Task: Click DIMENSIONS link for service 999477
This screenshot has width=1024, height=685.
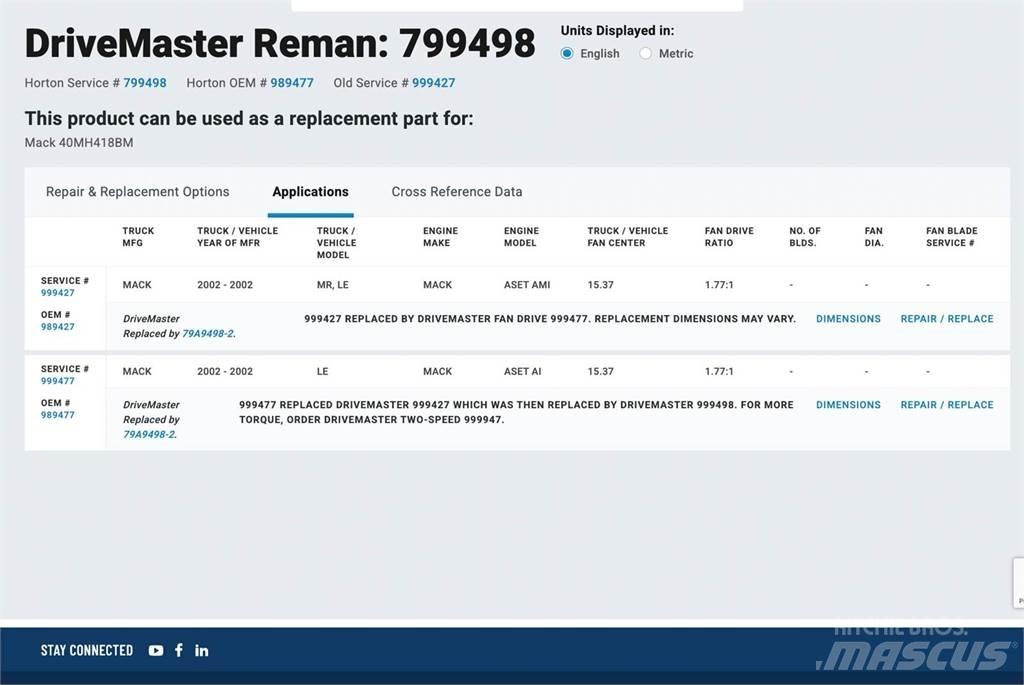Action: [x=848, y=405]
